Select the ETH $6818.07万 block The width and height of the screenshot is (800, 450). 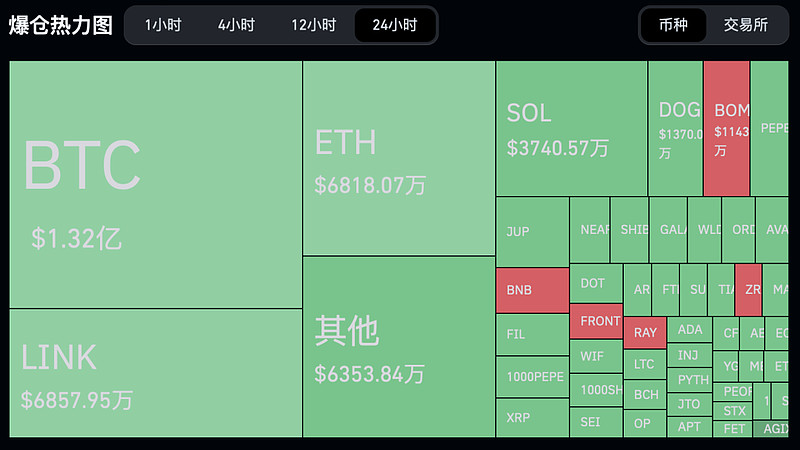pyautogui.click(x=398, y=158)
